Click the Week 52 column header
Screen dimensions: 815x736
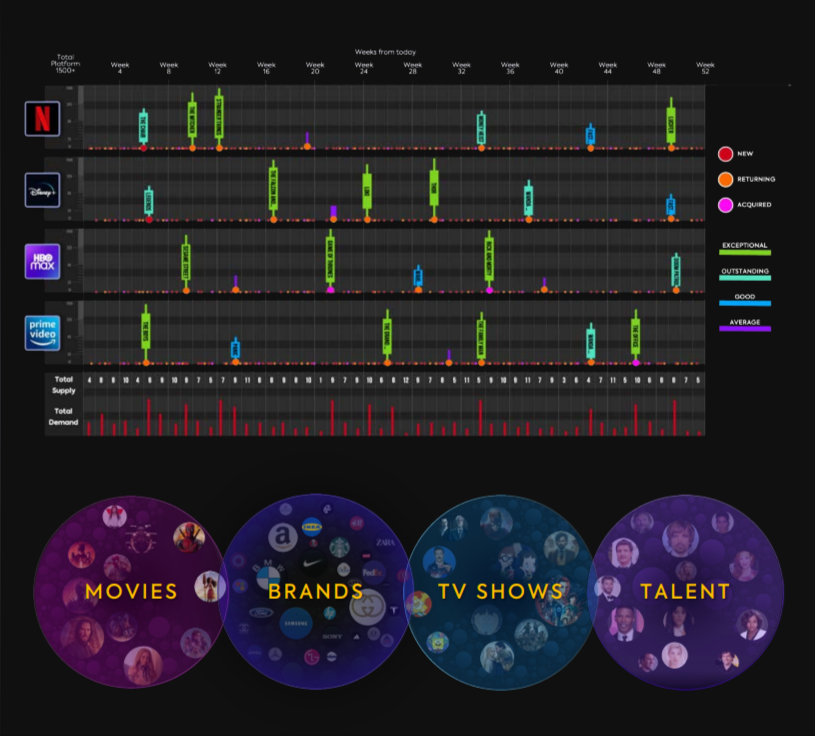[x=705, y=68]
